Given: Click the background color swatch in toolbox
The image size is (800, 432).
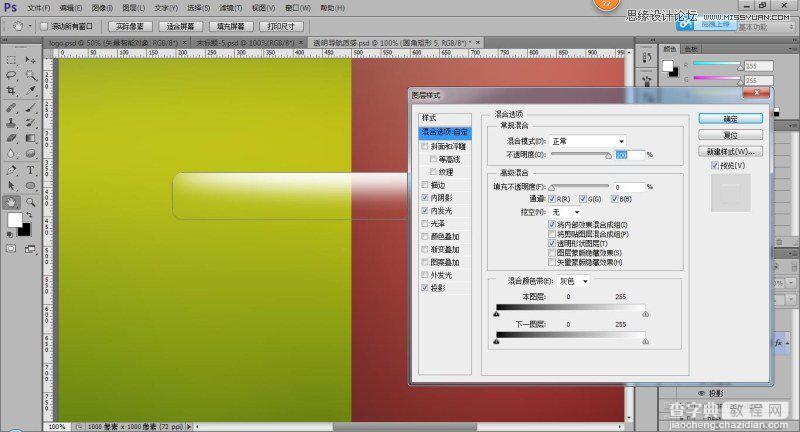Looking at the screenshot, I should 26,231.
